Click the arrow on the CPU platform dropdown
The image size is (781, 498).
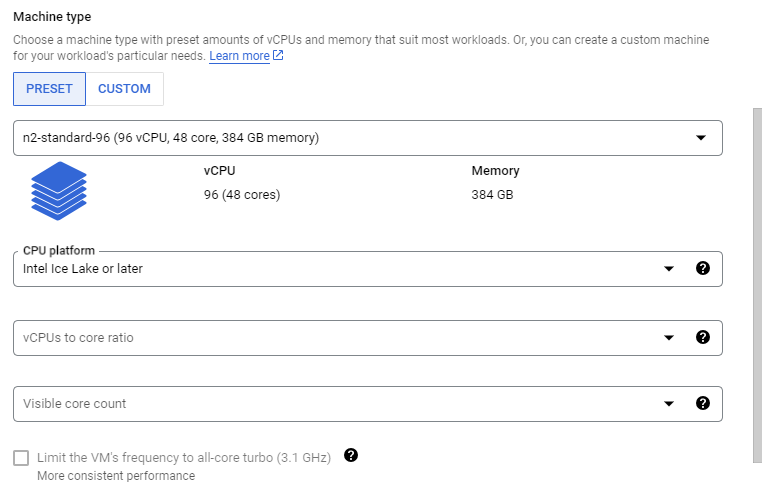[x=669, y=269]
